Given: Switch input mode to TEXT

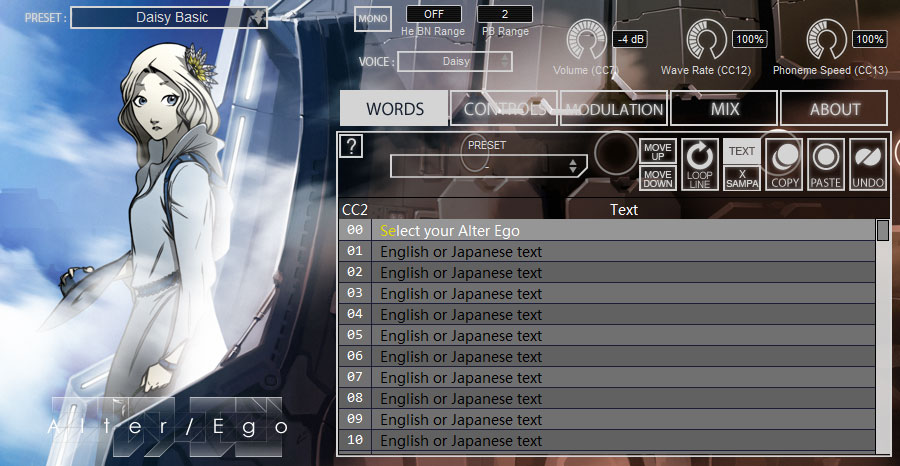Looking at the screenshot, I should click(742, 151).
